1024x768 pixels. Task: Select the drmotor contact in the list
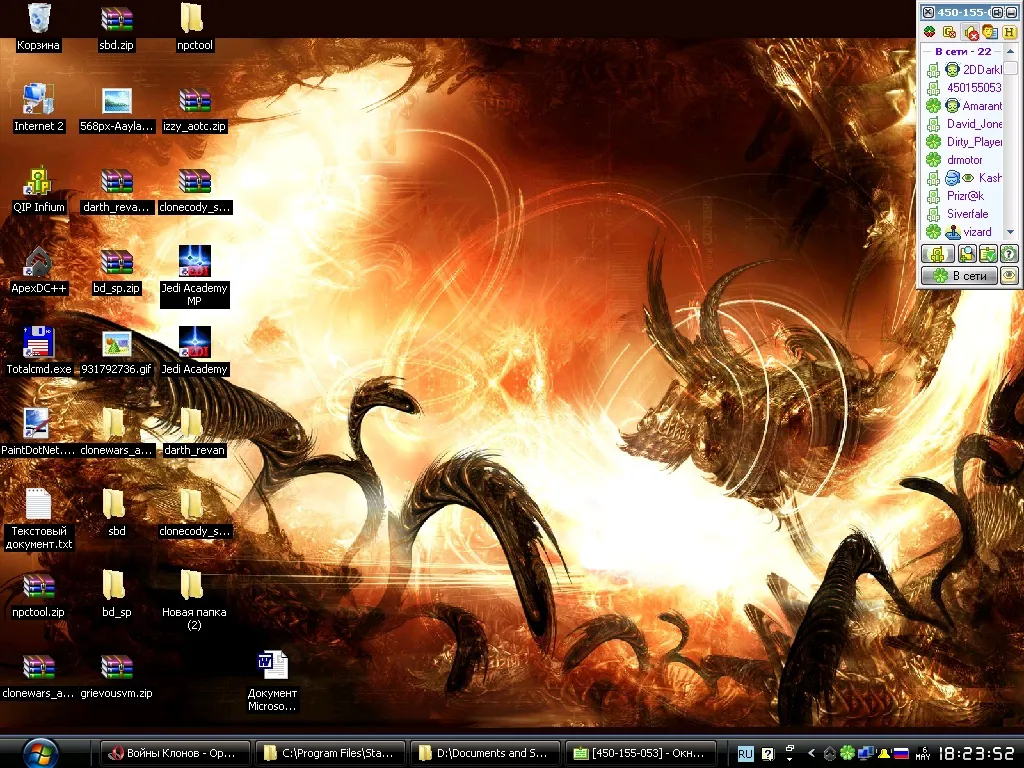pyautogui.click(x=963, y=160)
